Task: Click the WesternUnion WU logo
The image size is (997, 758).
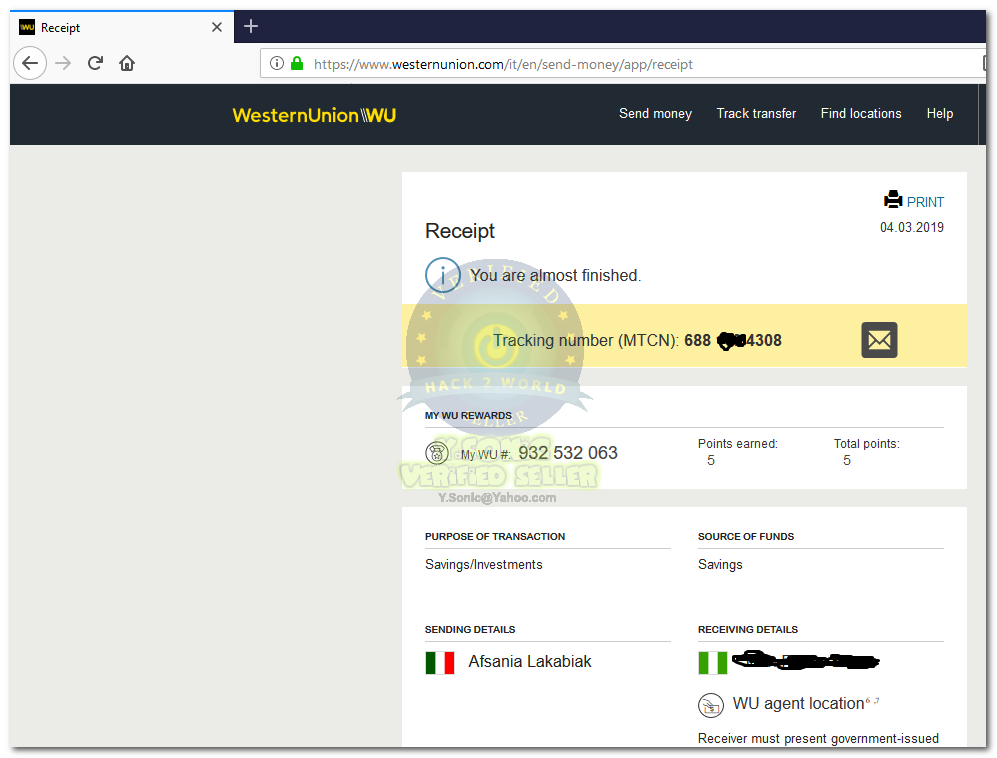Action: click(314, 115)
